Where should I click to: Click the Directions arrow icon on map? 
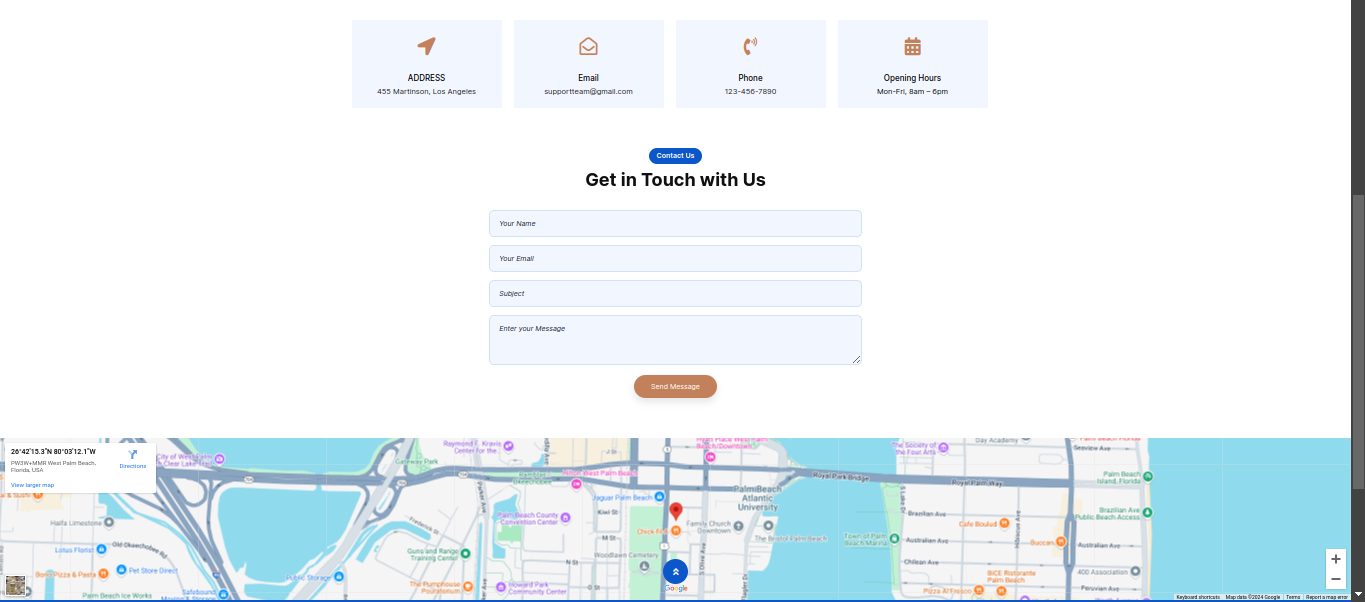[133, 454]
